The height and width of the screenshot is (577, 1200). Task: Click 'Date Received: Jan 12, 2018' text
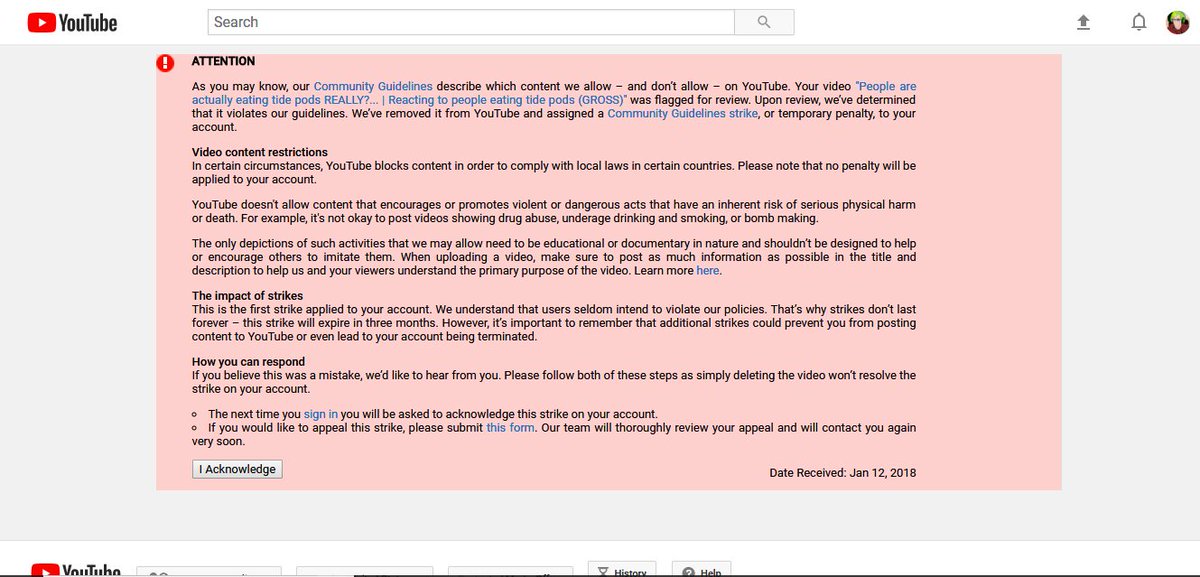(x=843, y=473)
